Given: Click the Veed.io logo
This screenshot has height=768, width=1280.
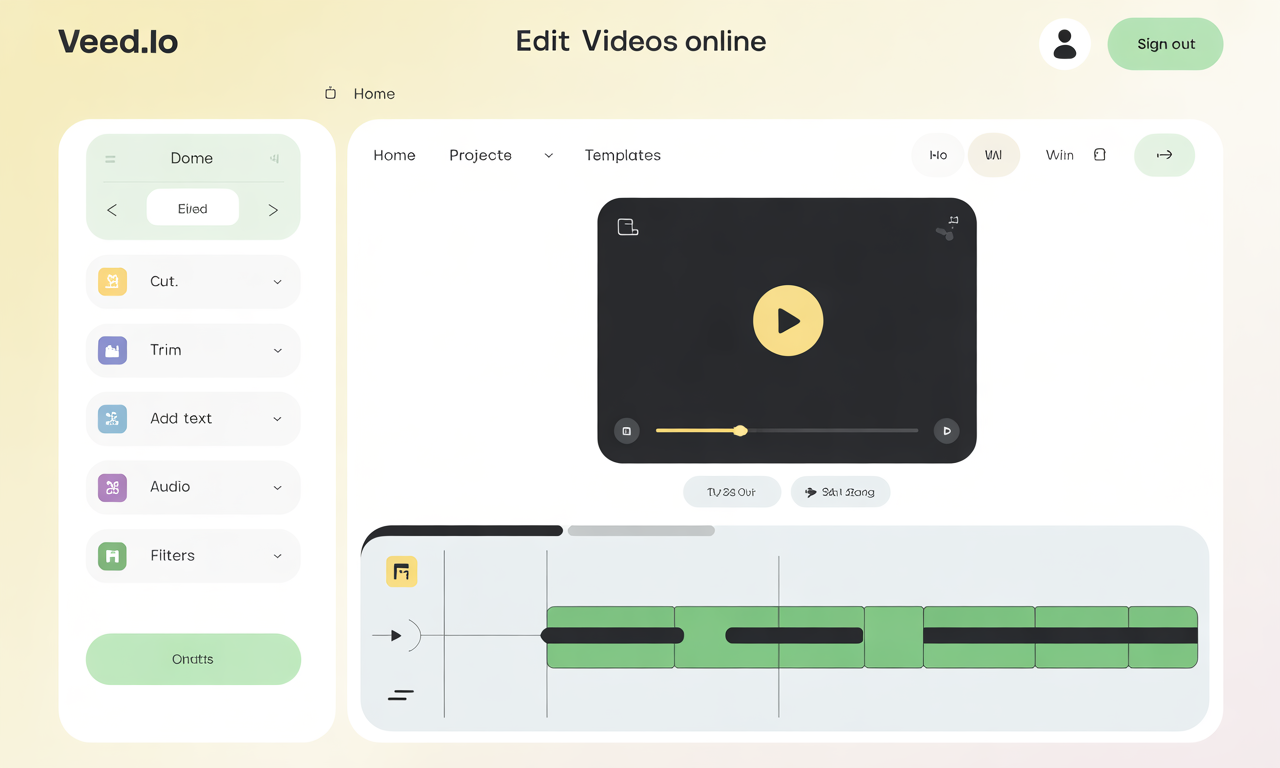Looking at the screenshot, I should [x=118, y=42].
